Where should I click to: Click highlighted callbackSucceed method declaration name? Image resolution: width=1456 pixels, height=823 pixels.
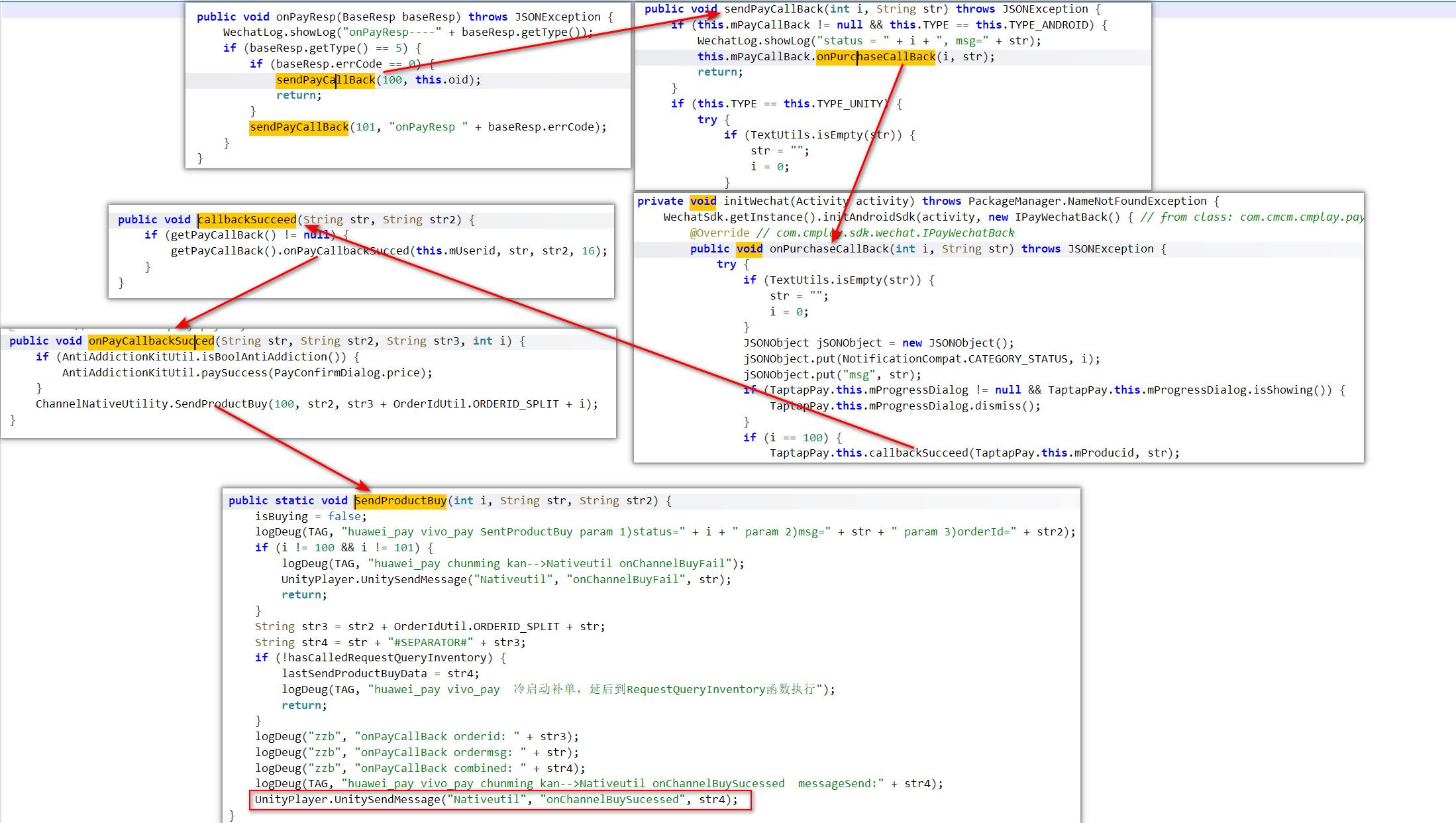tap(247, 220)
